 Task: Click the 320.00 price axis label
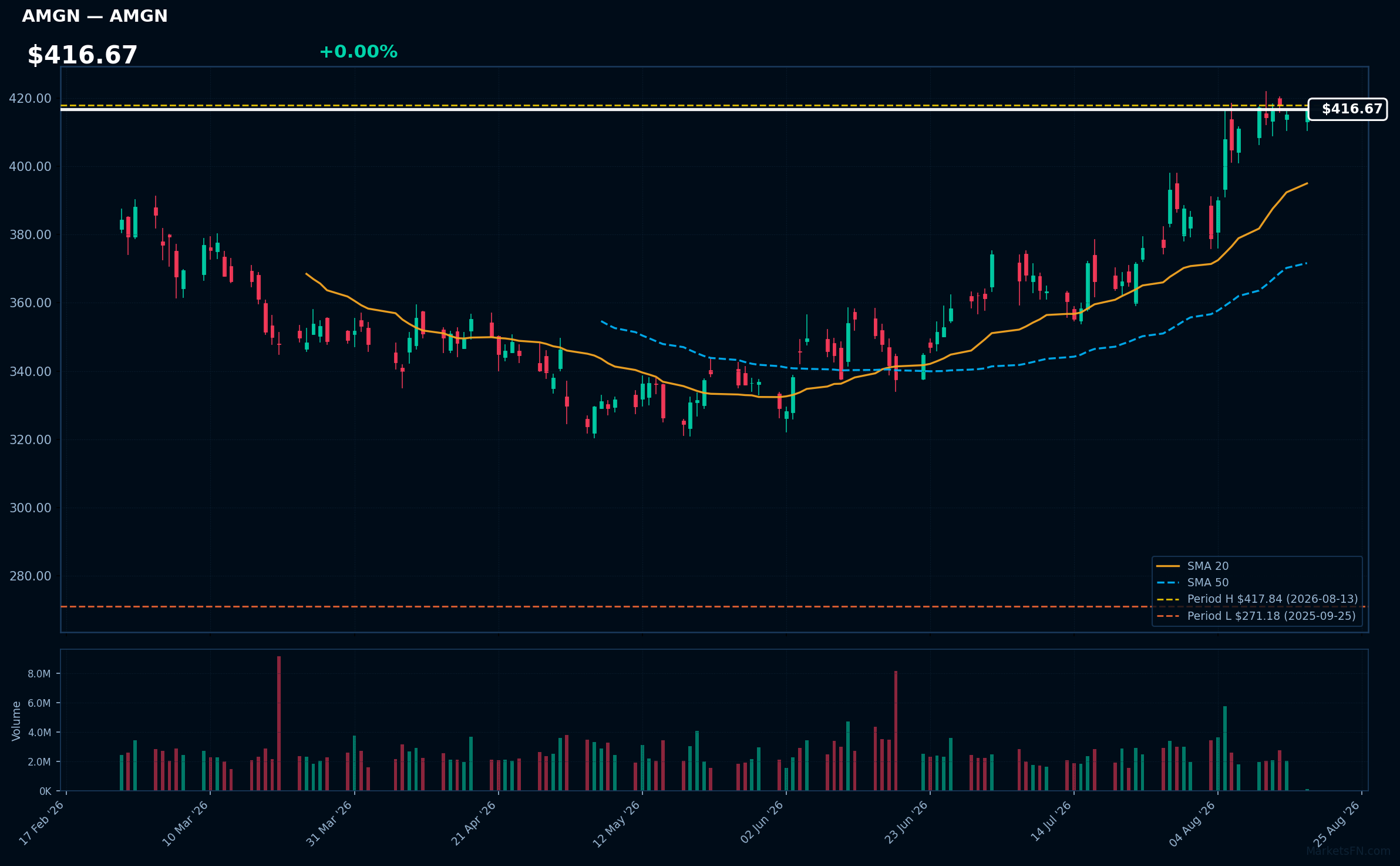click(x=30, y=439)
